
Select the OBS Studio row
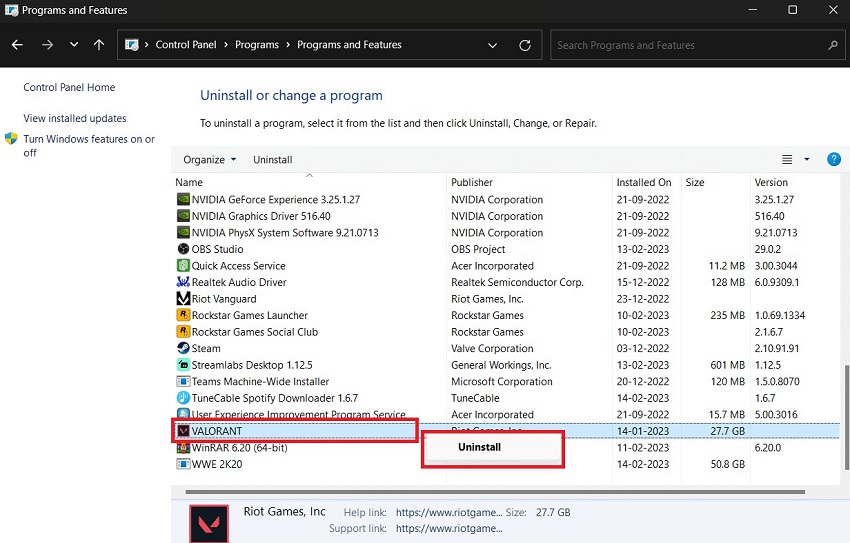(x=506, y=249)
